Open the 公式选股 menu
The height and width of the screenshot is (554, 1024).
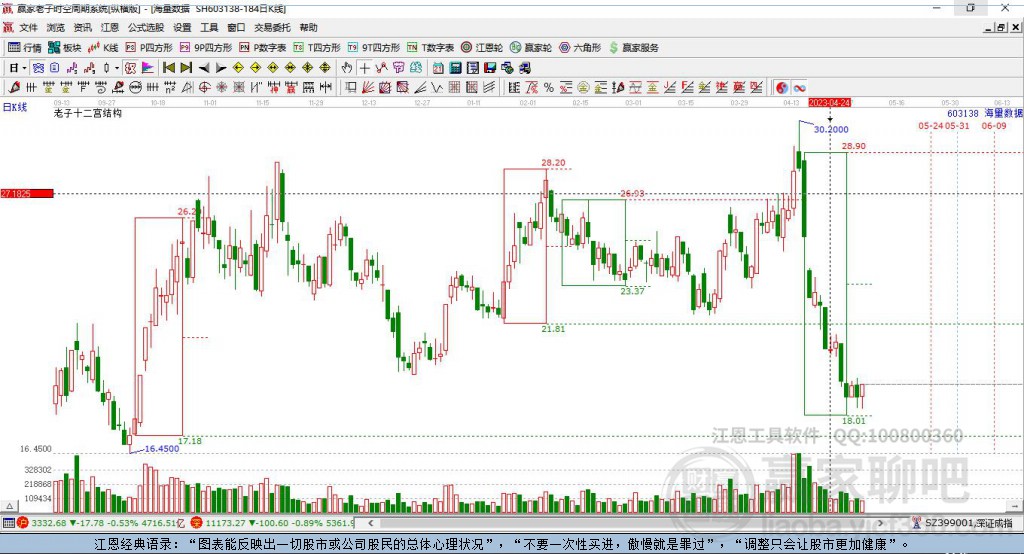[146, 27]
